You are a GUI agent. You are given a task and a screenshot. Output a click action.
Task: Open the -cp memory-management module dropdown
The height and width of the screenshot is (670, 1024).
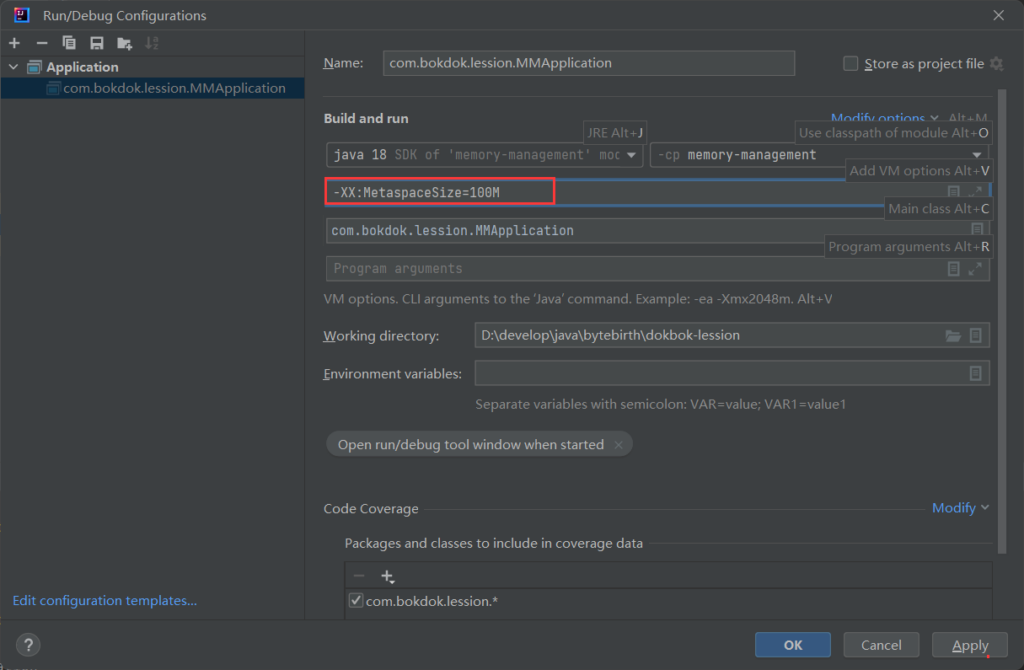point(820,155)
